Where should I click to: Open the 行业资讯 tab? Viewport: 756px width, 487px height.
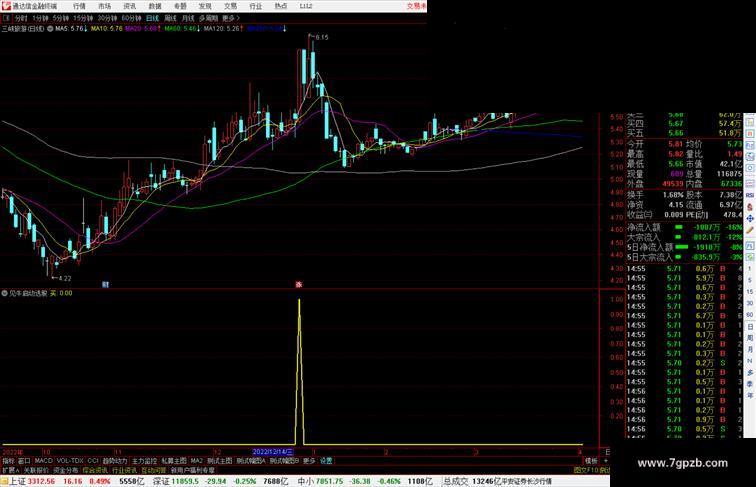pyautogui.click(x=124, y=470)
